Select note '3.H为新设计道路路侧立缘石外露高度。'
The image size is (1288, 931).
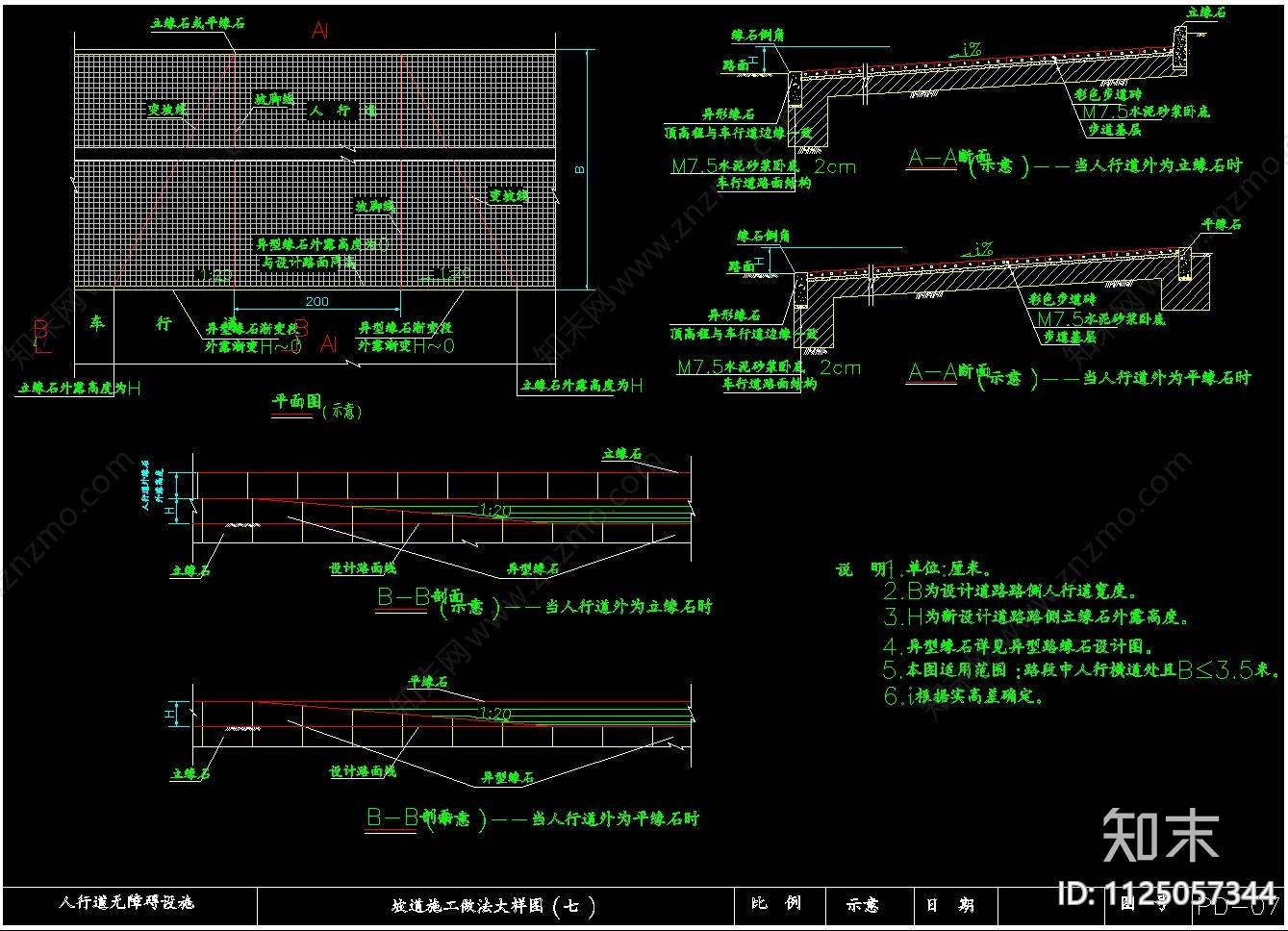1037,617
